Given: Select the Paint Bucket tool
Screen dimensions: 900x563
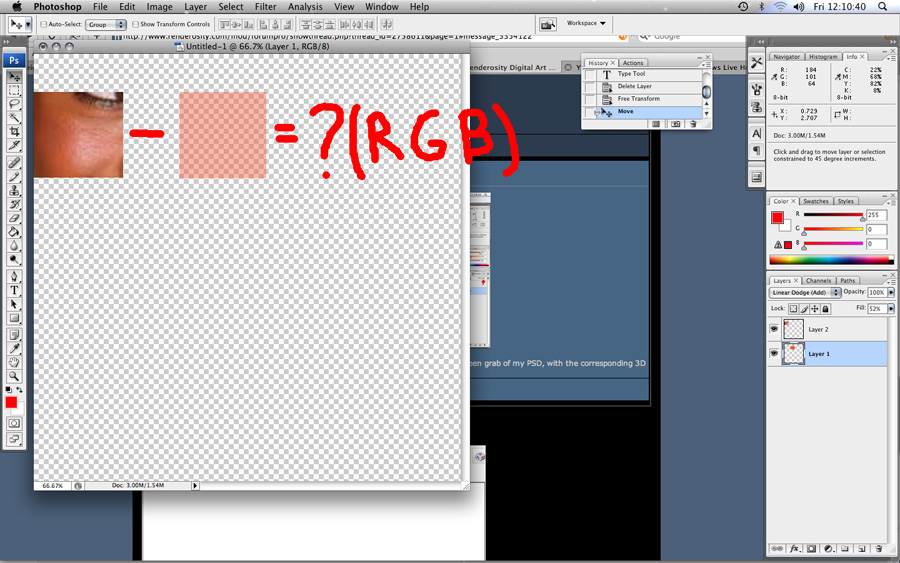Looking at the screenshot, I should tap(14, 232).
